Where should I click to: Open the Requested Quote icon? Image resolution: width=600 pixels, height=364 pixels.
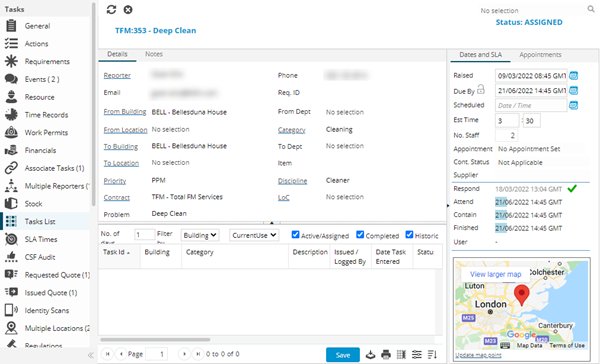(x=11, y=274)
